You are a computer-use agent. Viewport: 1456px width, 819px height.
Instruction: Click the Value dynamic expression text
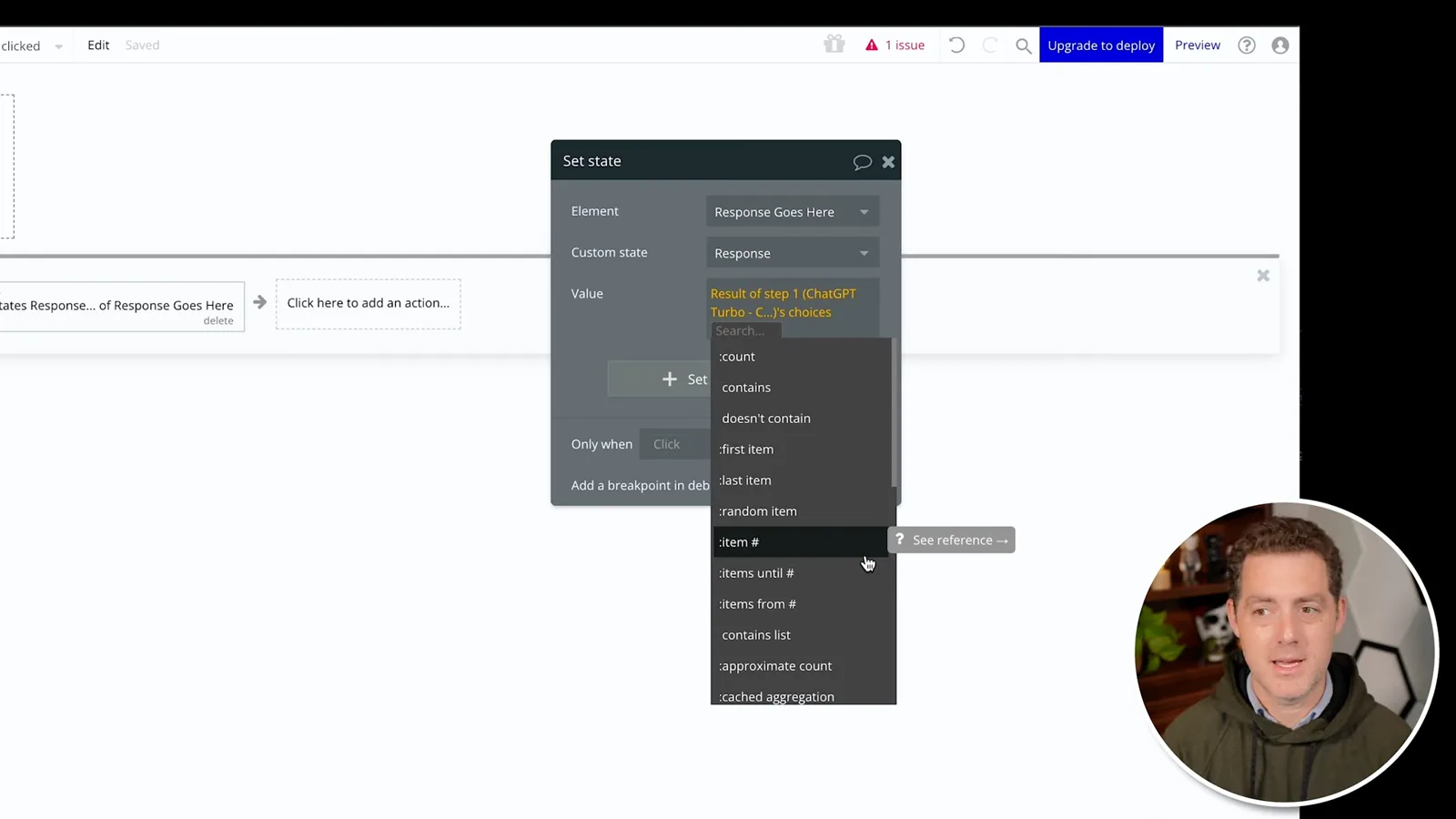(x=783, y=302)
